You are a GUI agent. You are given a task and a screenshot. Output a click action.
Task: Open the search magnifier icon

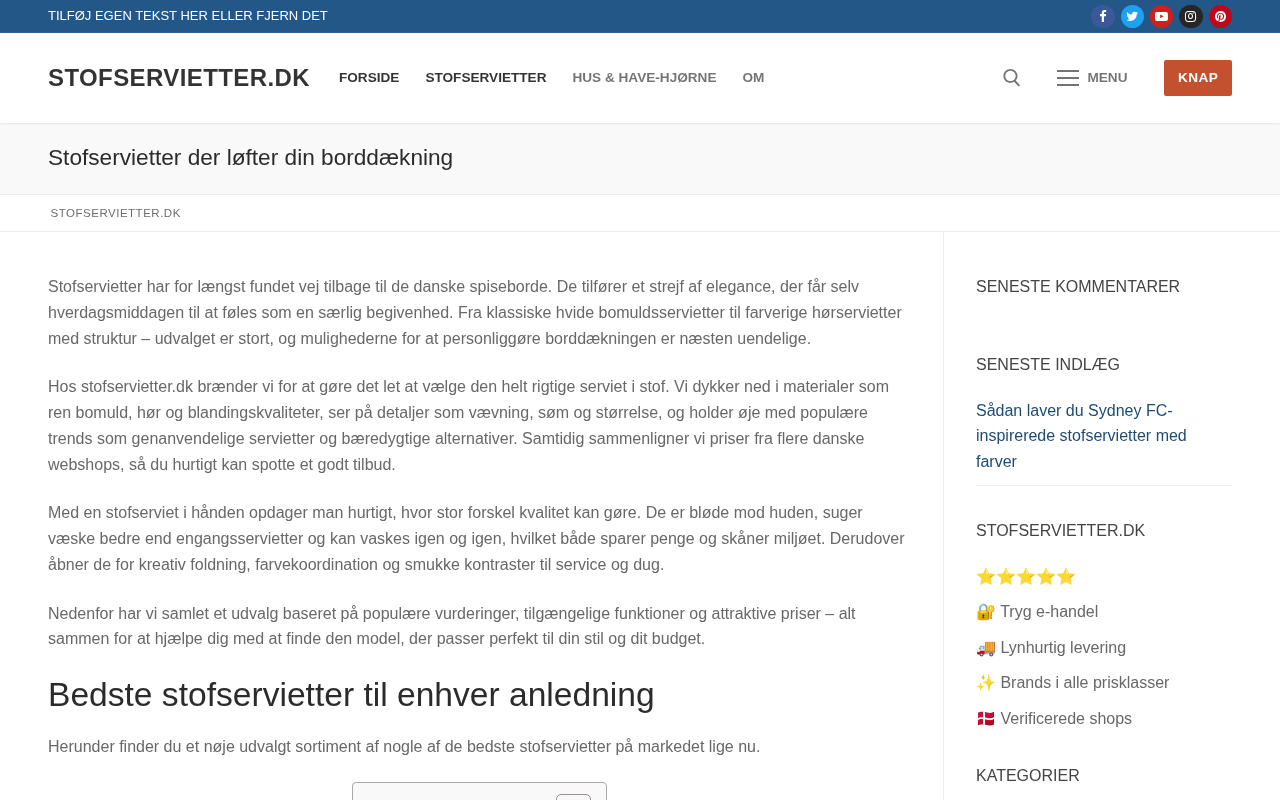coord(1011,78)
